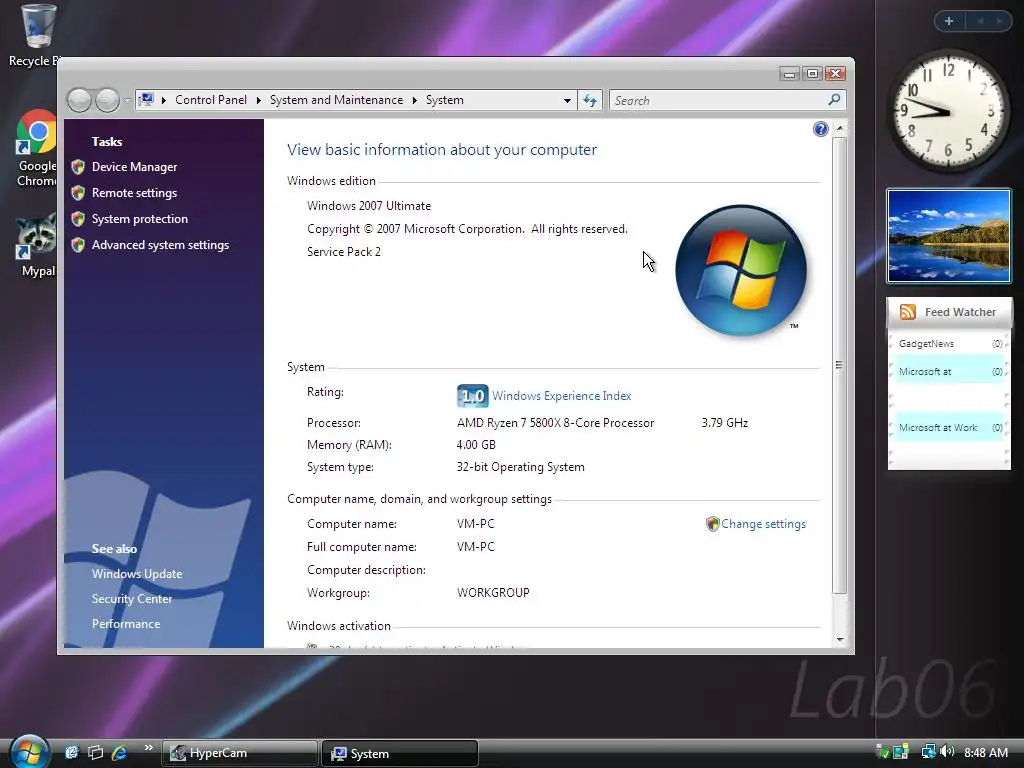Viewport: 1024px width, 768px height.
Task: Expand arrow before Control Panel breadcrumb
Action: tap(164, 100)
